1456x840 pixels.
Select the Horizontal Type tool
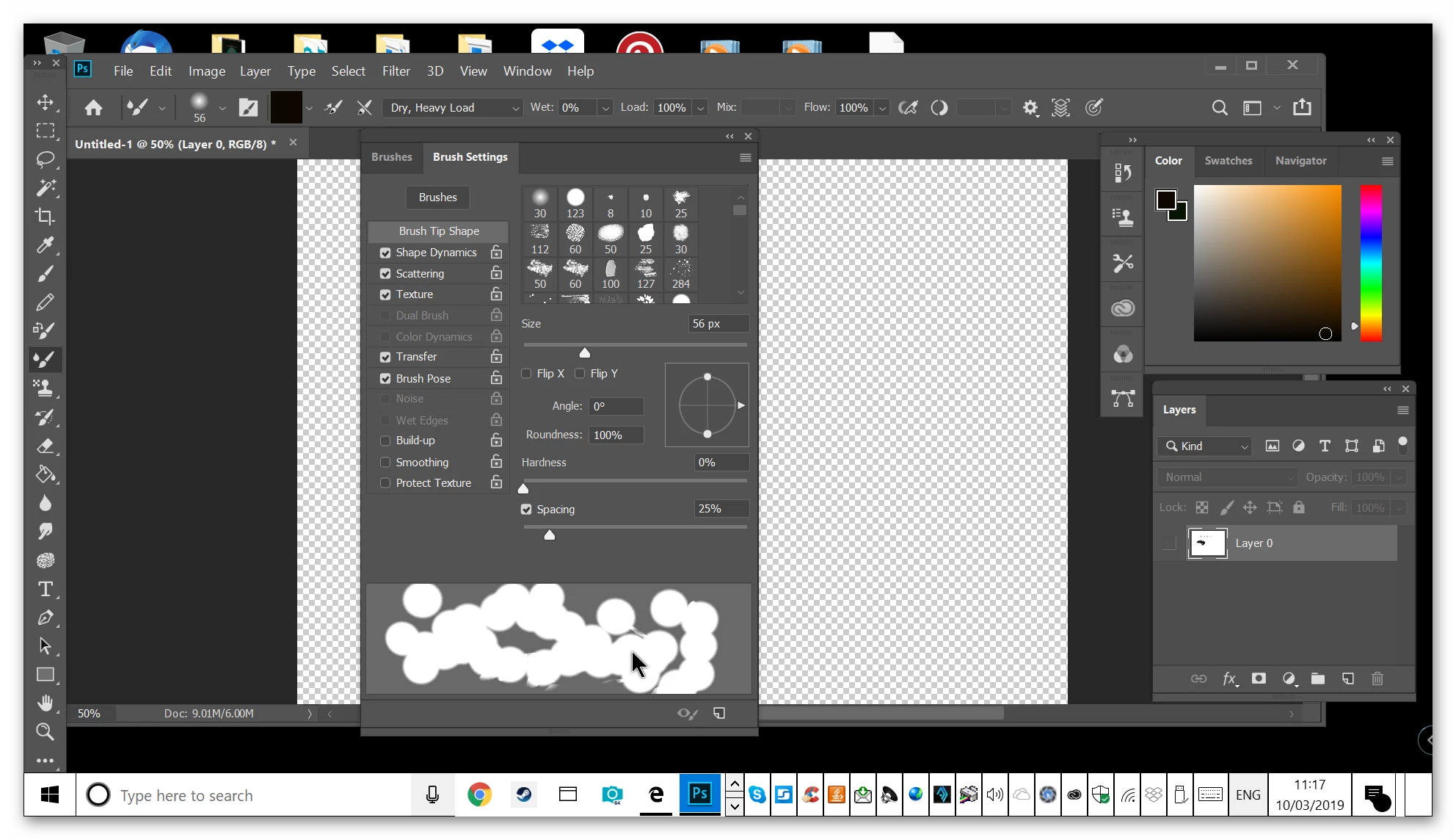click(x=45, y=589)
